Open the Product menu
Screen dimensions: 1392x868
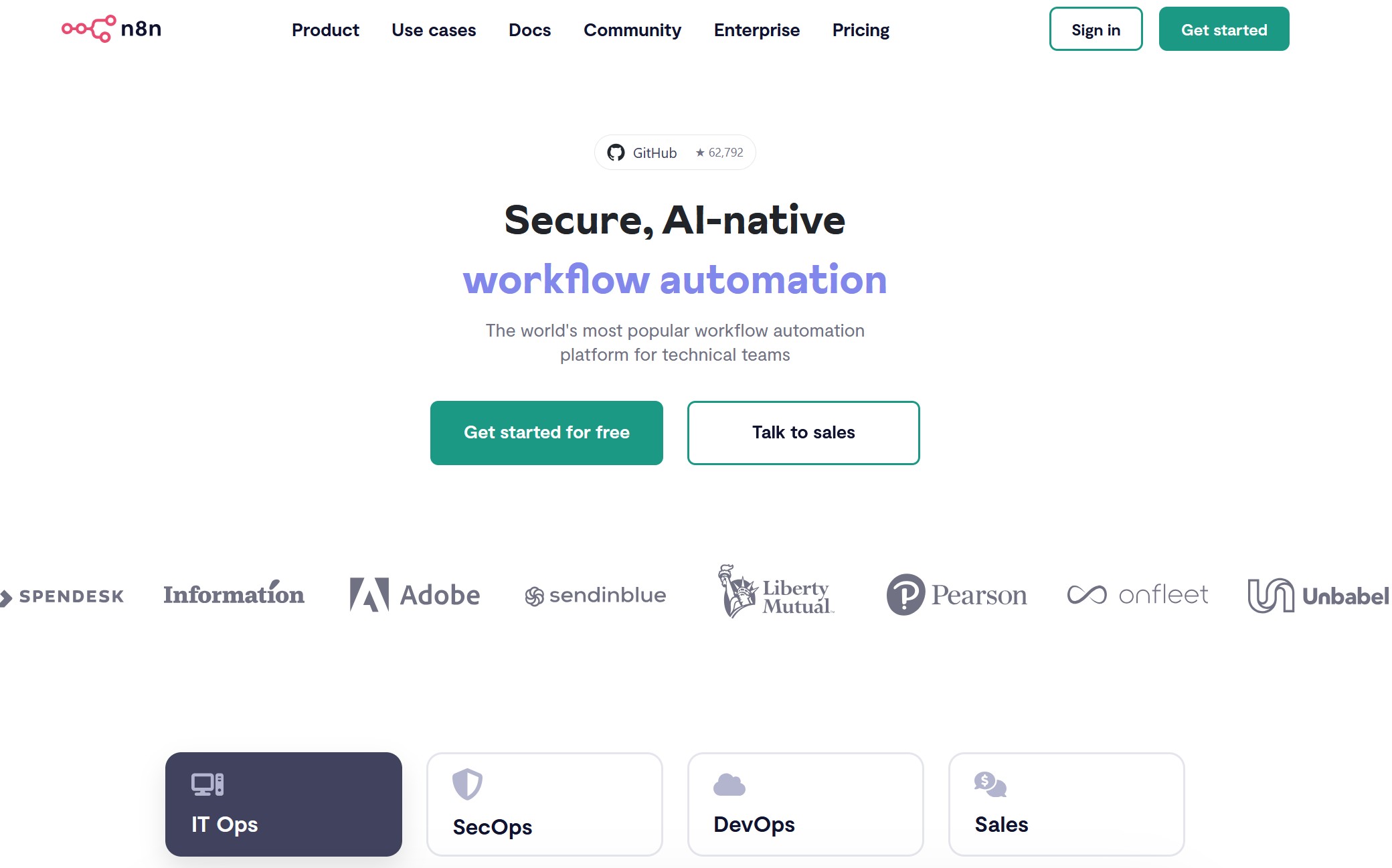pyautogui.click(x=325, y=29)
